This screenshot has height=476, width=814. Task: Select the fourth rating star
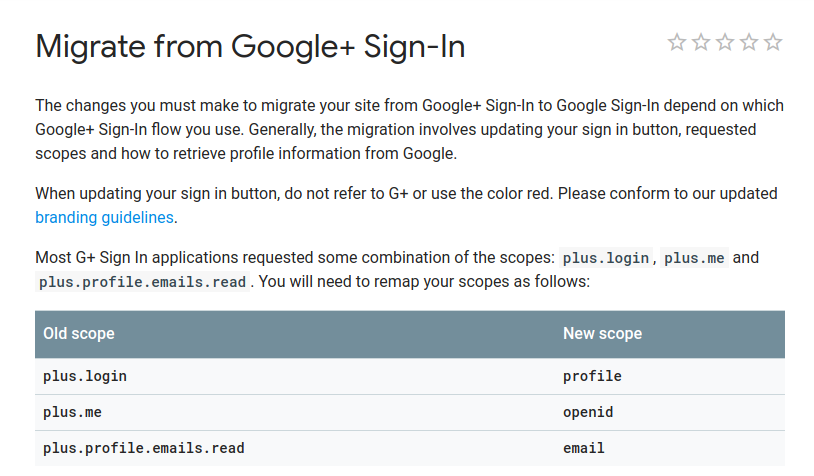click(749, 42)
